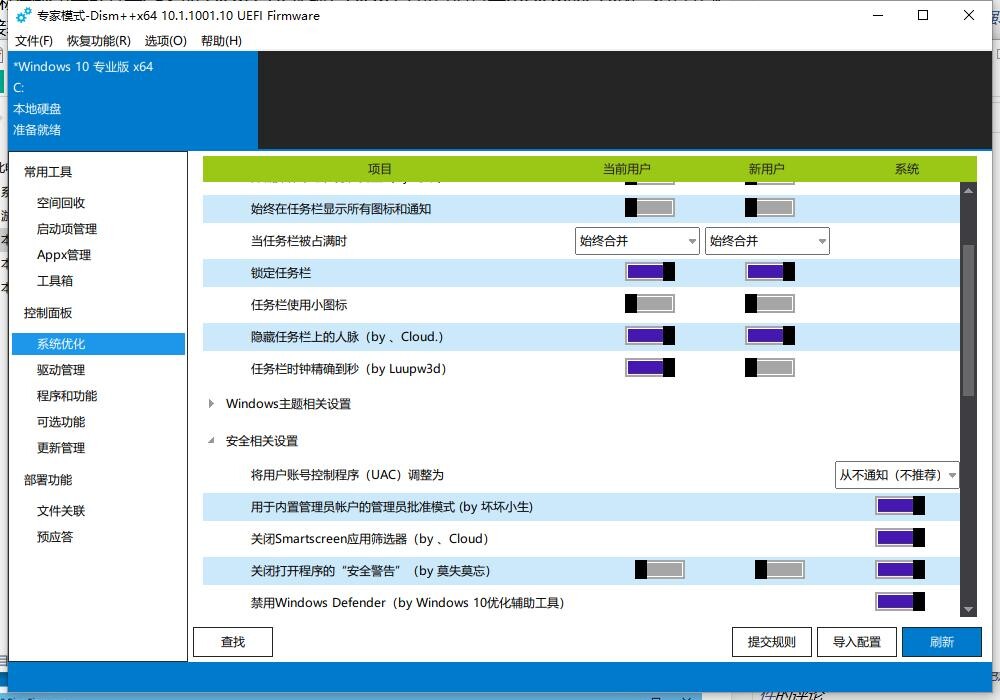This screenshot has width=1000, height=700.
Task: Enable 任务栏使用小图标 for new users
Action: [770, 304]
